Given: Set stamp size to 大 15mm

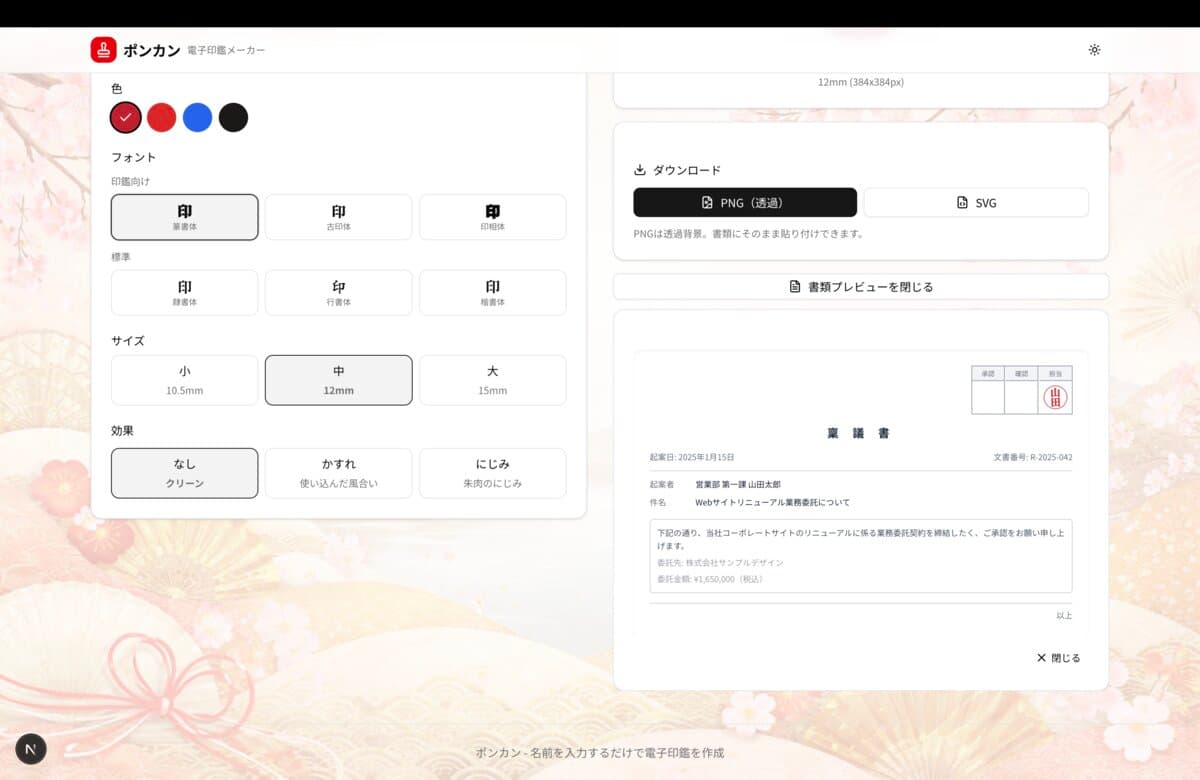Looking at the screenshot, I should (x=492, y=380).
